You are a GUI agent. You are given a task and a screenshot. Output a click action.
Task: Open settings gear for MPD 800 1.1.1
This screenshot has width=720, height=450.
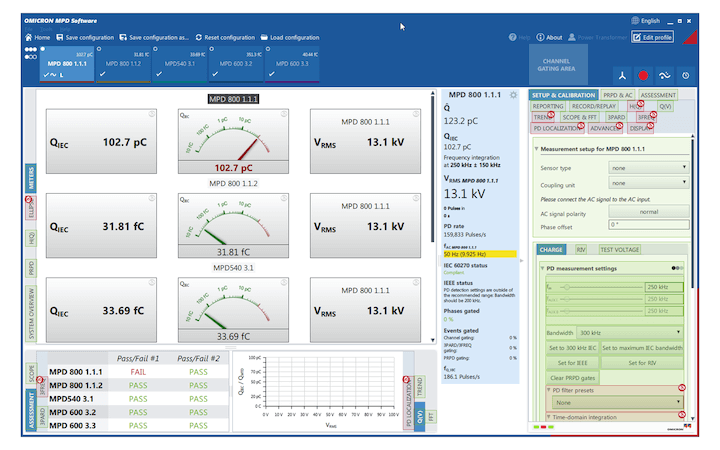(513, 95)
